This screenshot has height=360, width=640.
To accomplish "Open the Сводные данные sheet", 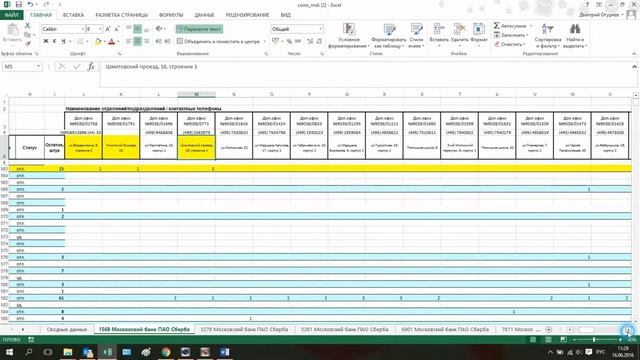I will coord(67,329).
